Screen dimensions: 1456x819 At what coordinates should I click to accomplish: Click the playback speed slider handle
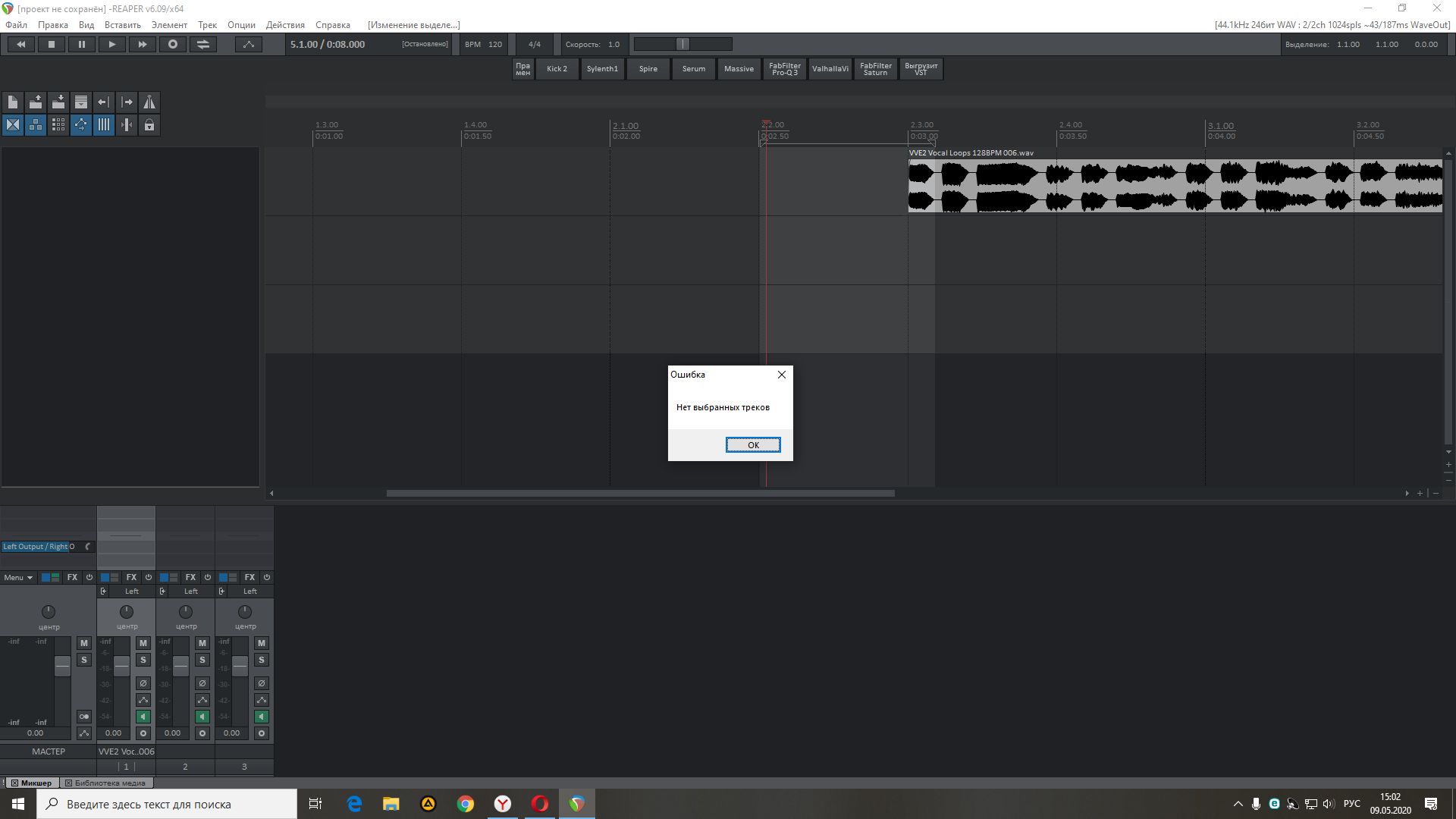click(682, 45)
